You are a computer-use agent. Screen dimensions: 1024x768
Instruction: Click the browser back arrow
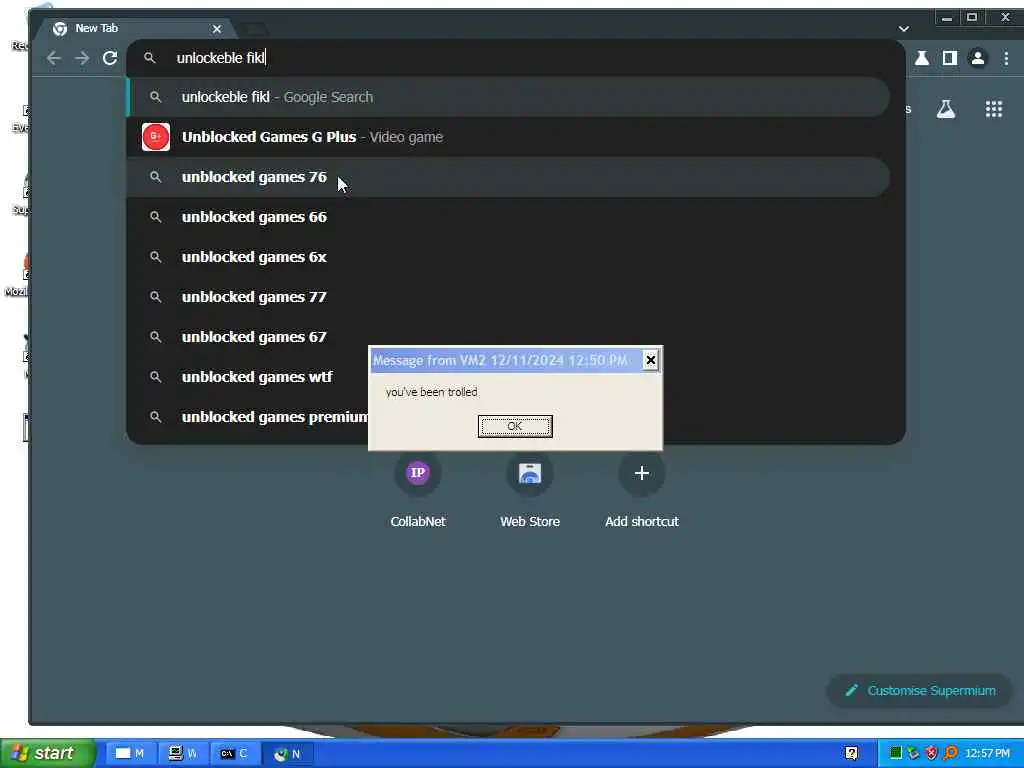(x=54, y=58)
